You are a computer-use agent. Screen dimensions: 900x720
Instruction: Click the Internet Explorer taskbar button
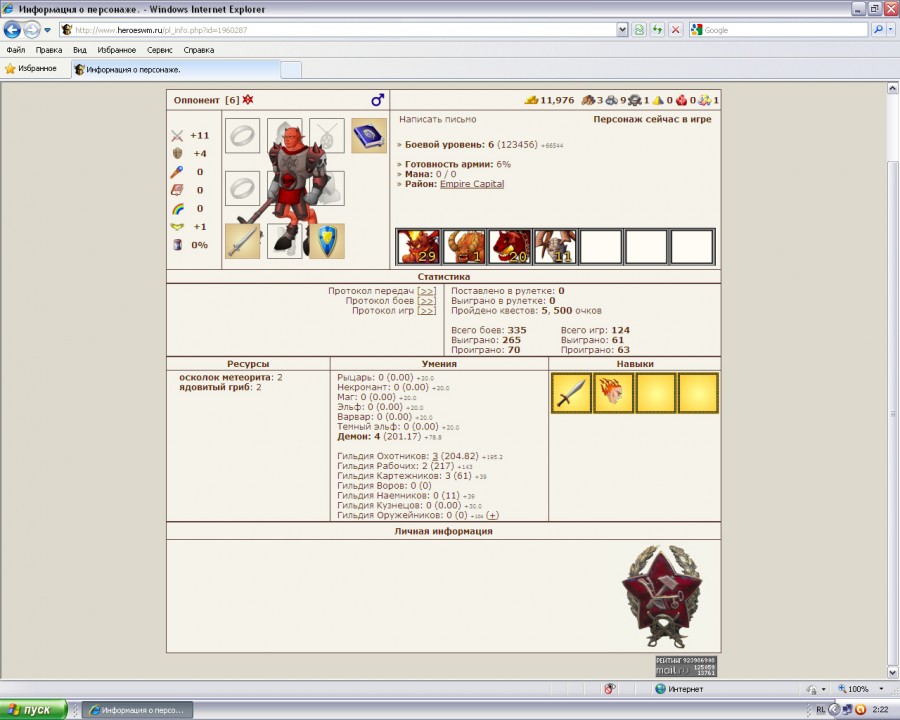click(138, 710)
